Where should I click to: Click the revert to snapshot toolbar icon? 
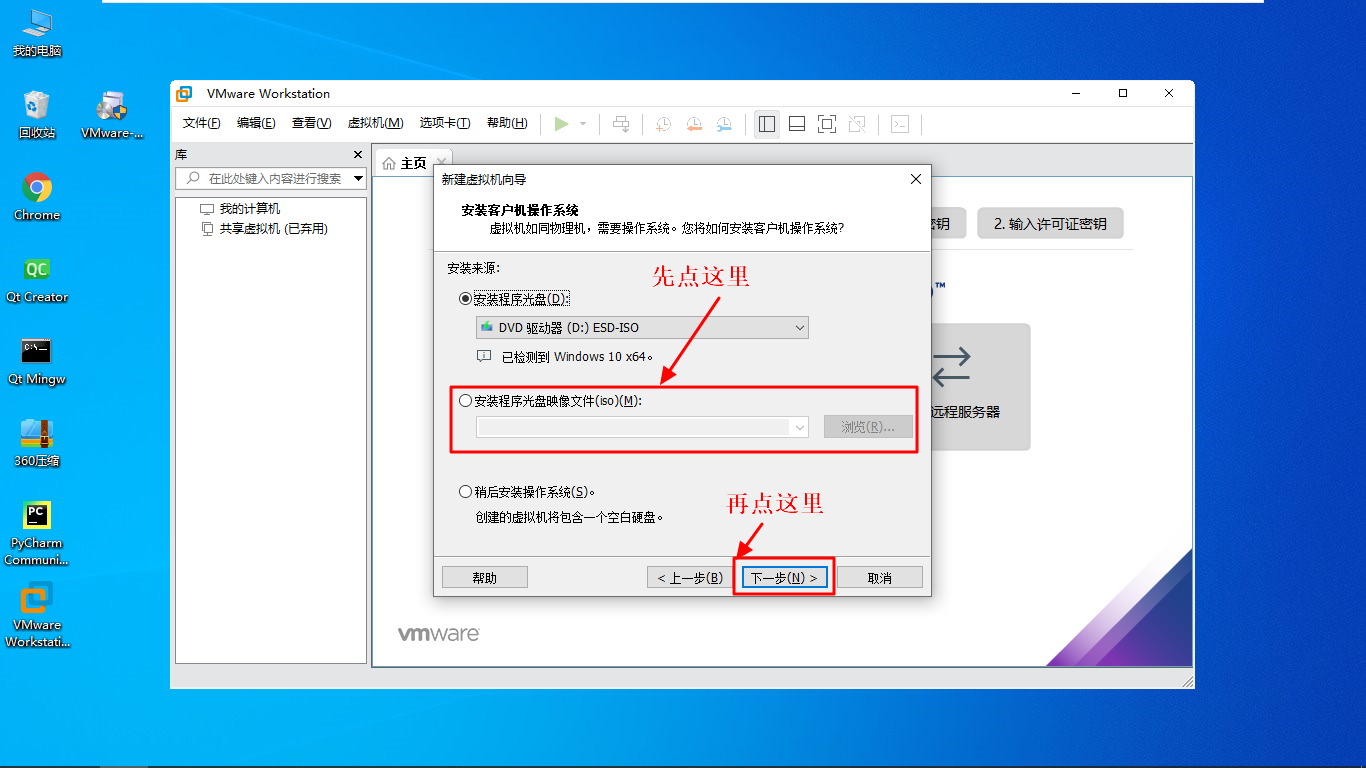[x=694, y=124]
